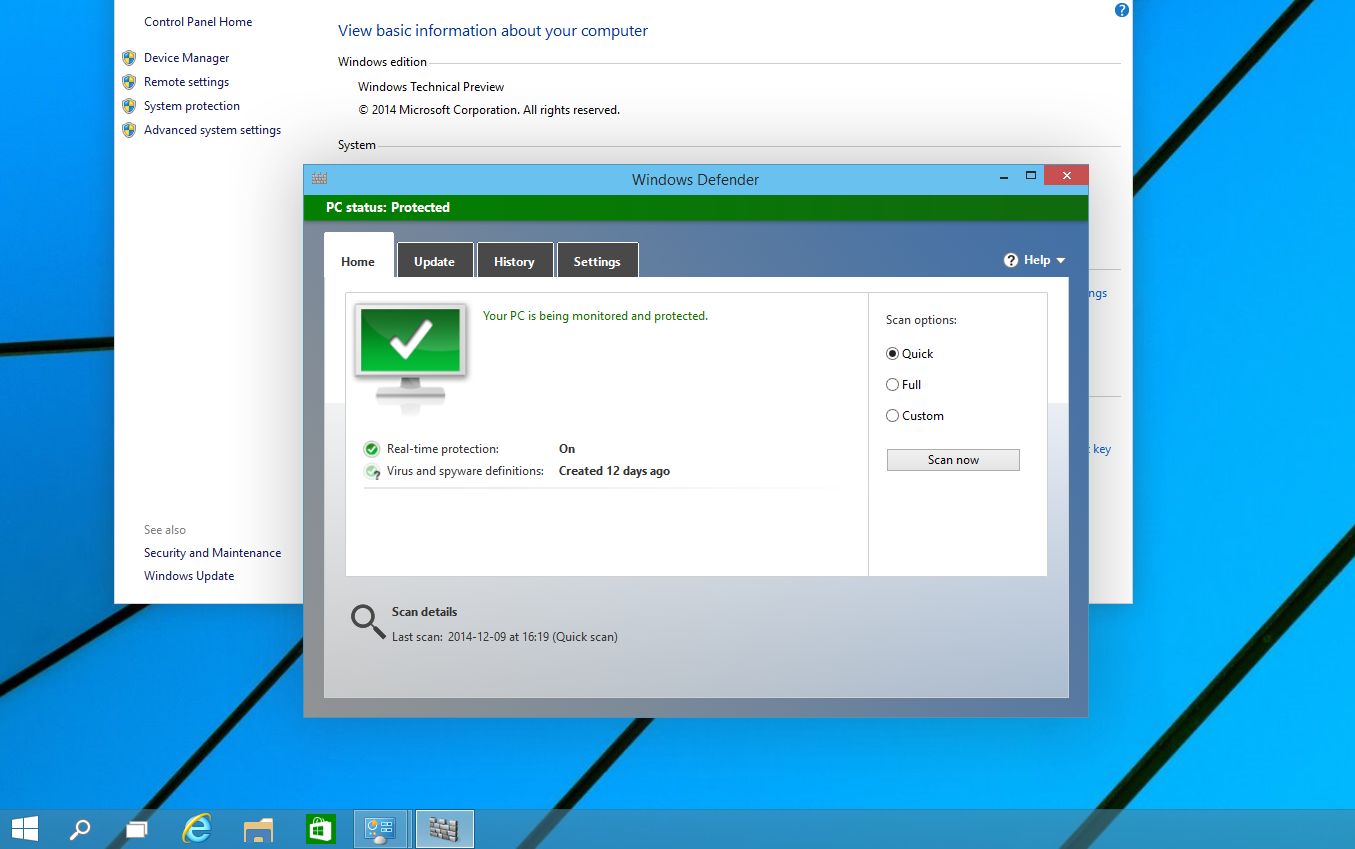Select the Quick scan option
This screenshot has width=1355, height=849.
click(x=893, y=354)
